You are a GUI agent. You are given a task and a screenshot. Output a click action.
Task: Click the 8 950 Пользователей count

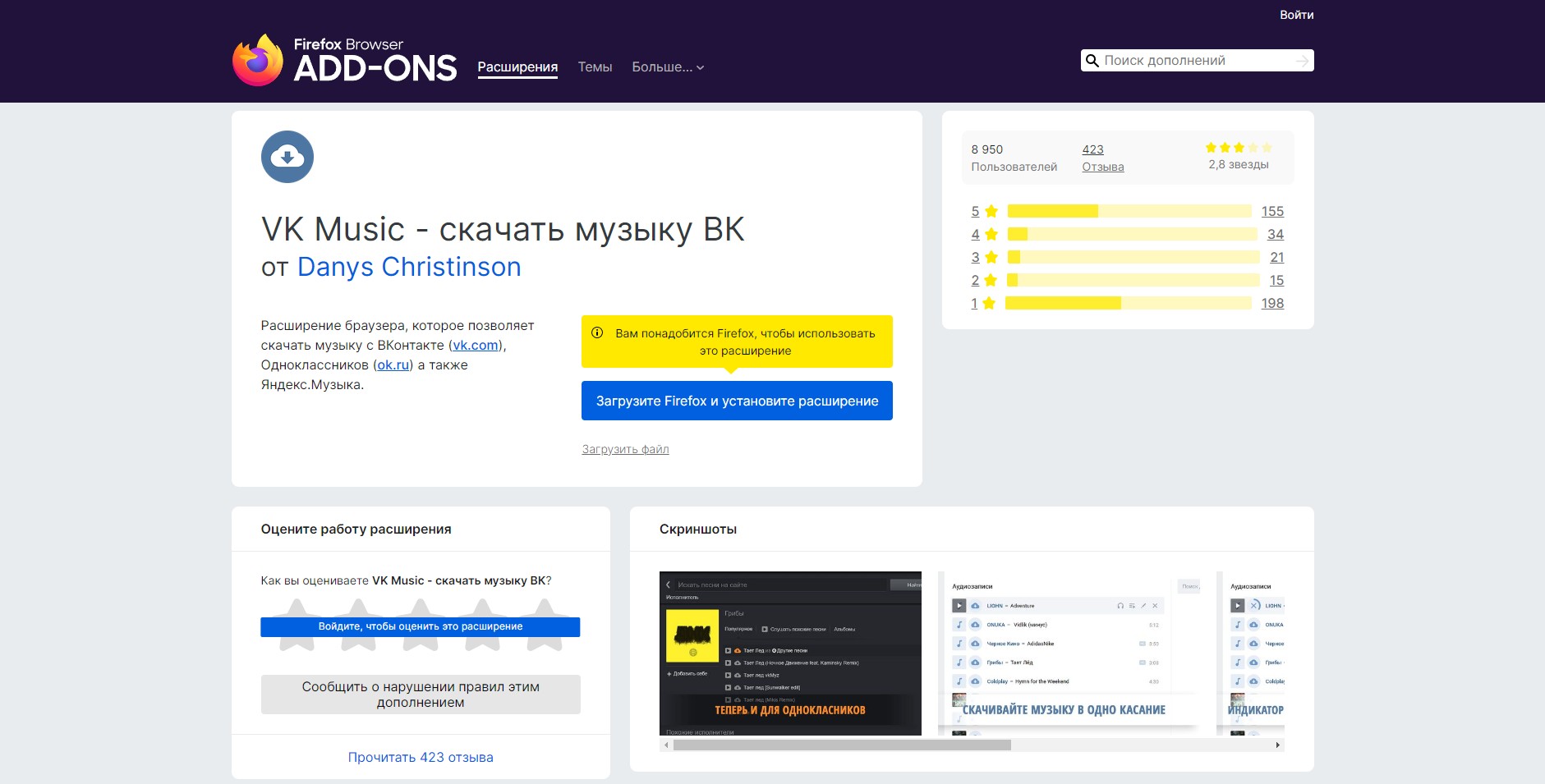pos(1014,158)
